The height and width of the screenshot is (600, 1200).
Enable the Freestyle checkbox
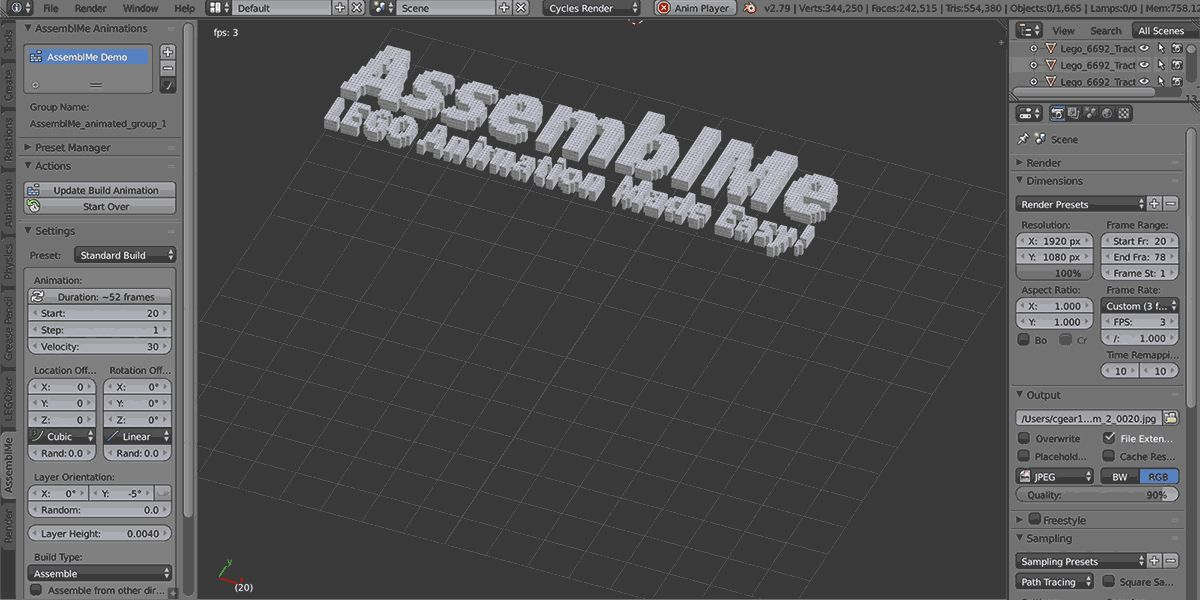(x=1035, y=520)
